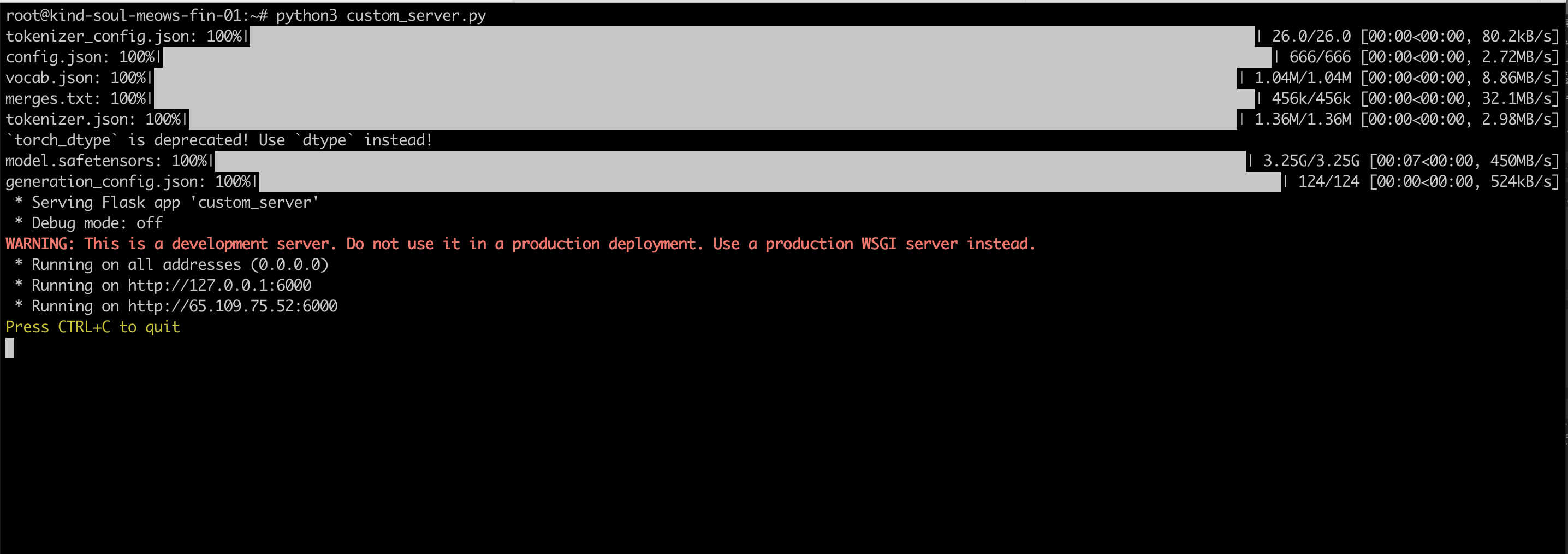Click the merges.txt progress bar

click(704, 99)
